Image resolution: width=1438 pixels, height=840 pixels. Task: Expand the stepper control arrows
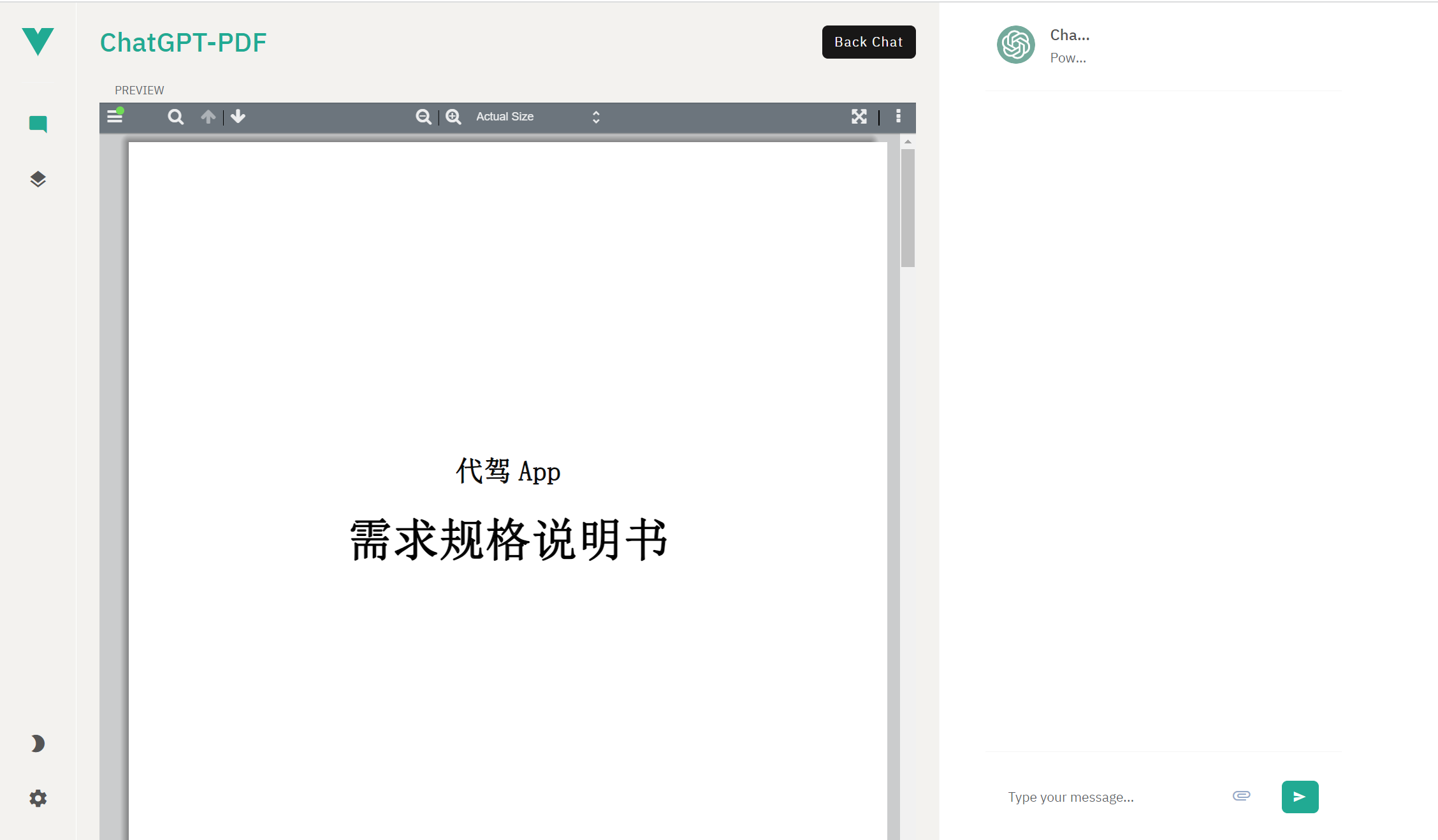click(596, 117)
